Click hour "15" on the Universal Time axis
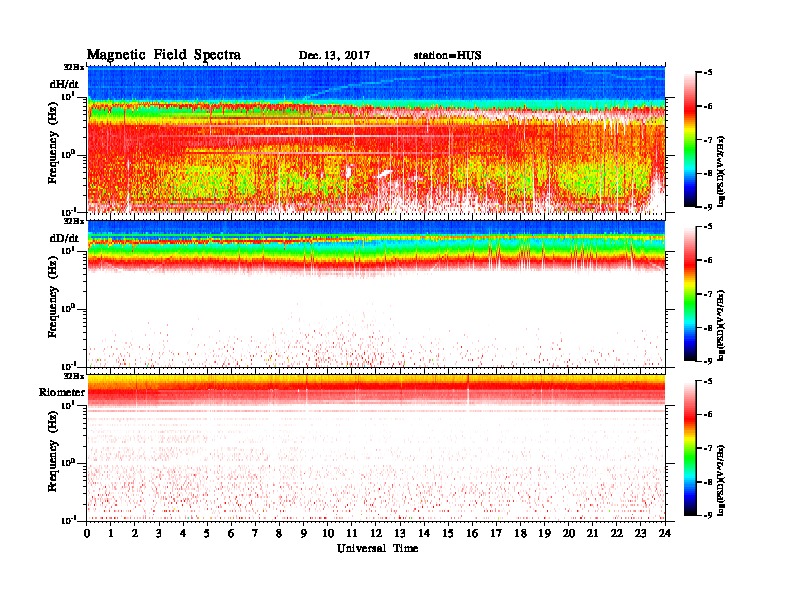This screenshot has width=792, height=612. (448, 533)
